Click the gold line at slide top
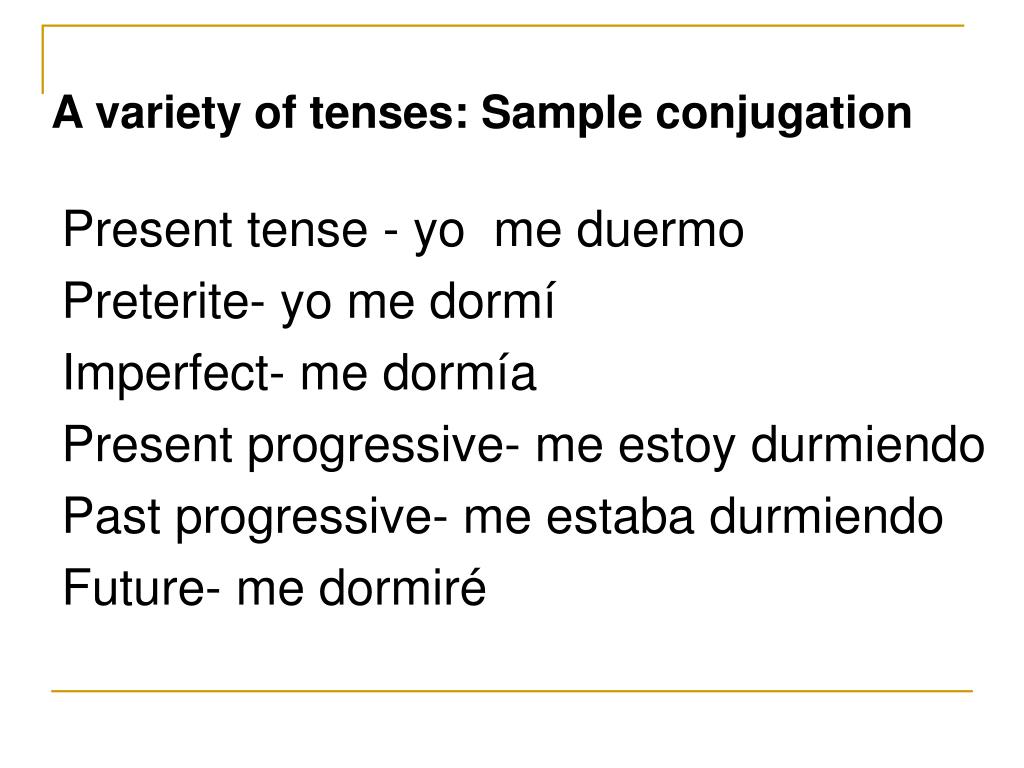The width and height of the screenshot is (1024, 768). (x=503, y=26)
